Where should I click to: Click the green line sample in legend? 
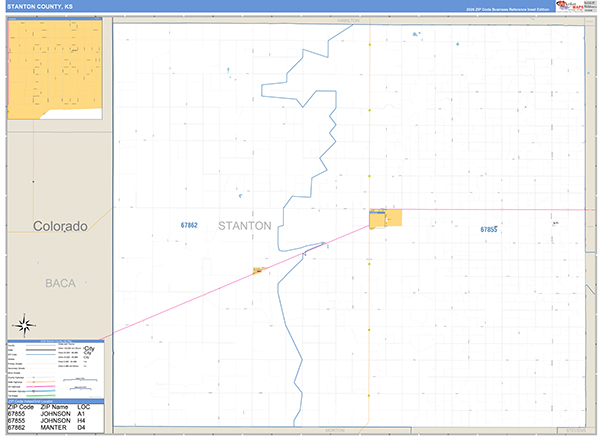tap(41, 396)
